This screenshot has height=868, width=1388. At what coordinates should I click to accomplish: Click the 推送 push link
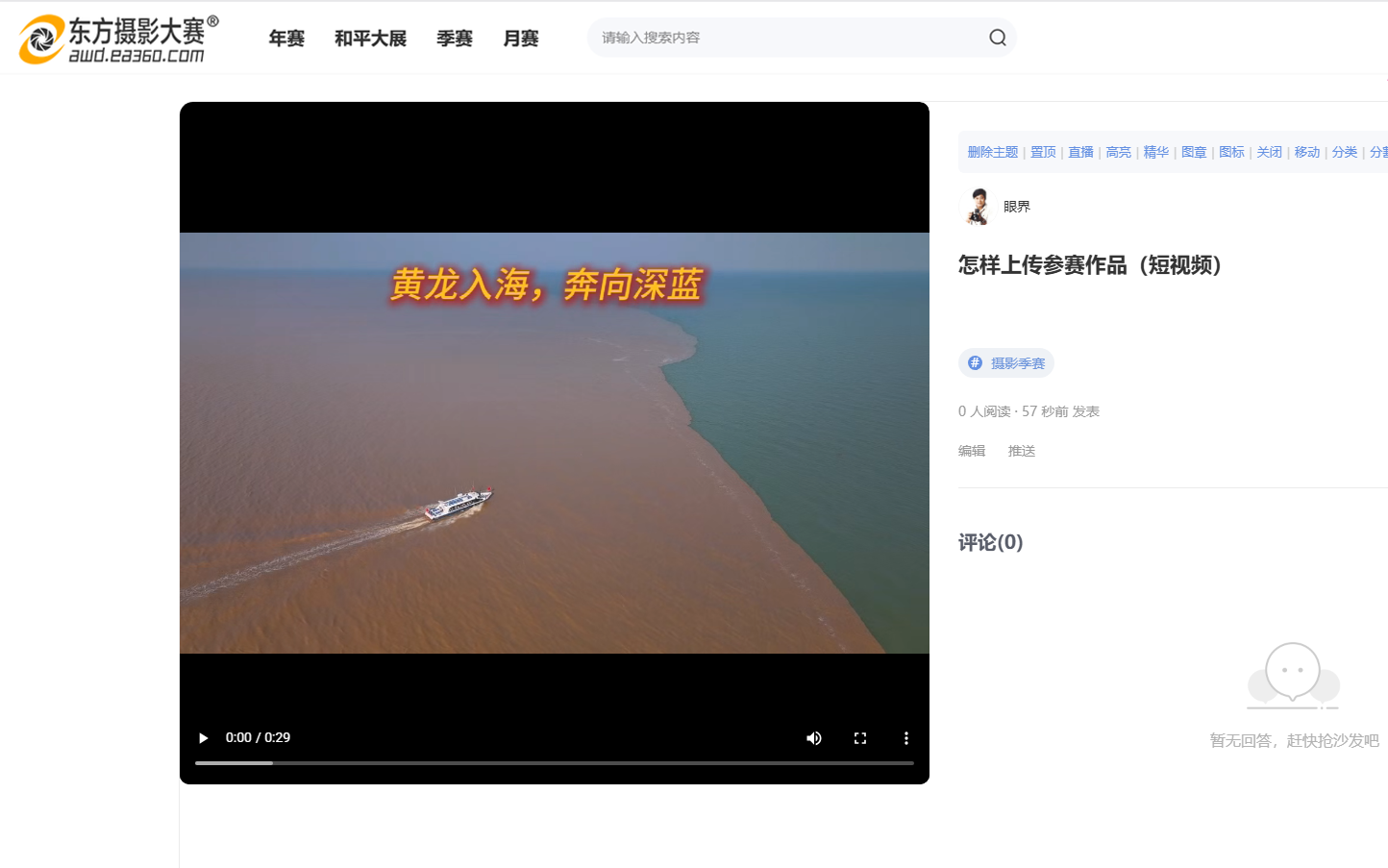(x=1022, y=451)
